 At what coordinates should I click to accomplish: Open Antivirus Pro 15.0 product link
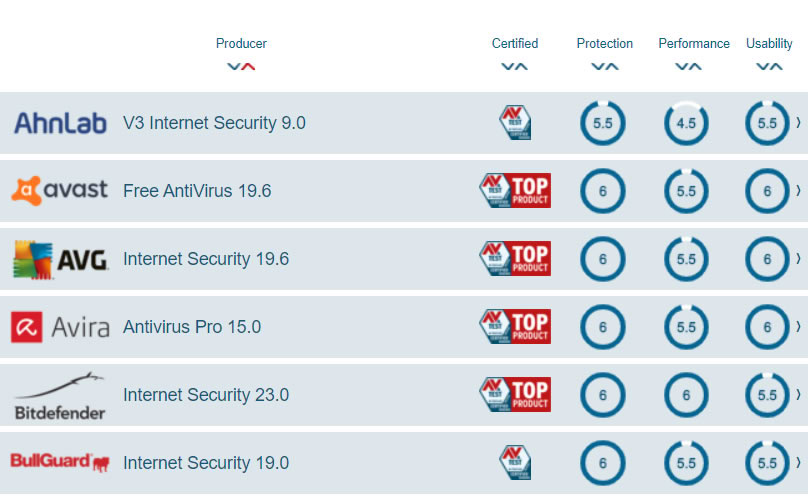point(192,327)
